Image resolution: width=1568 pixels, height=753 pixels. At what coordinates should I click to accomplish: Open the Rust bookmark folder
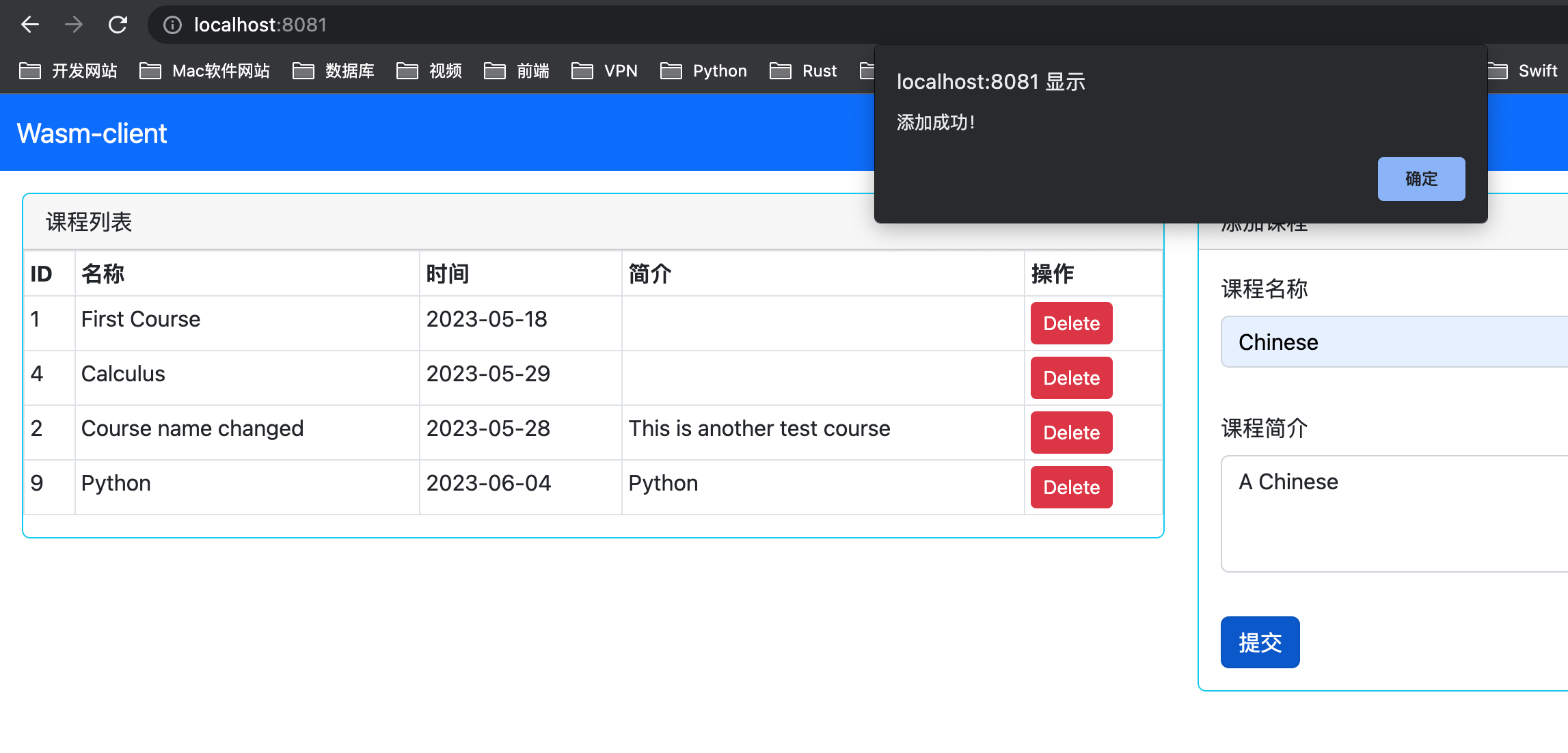coord(804,71)
